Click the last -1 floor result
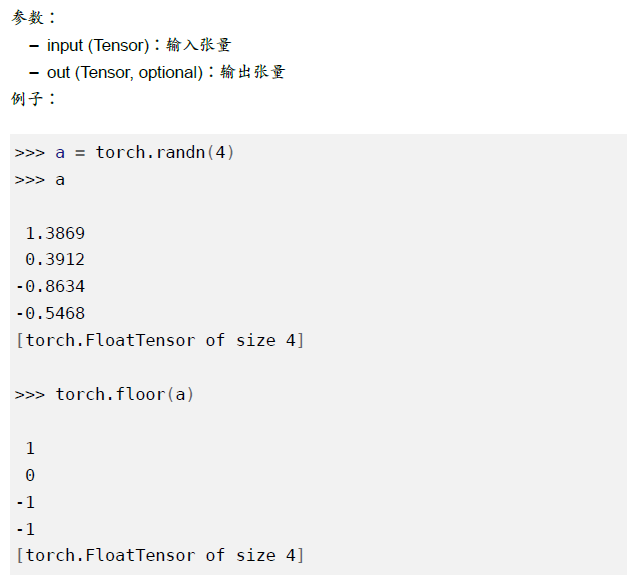This screenshot has width=635, height=580. tap(26, 529)
